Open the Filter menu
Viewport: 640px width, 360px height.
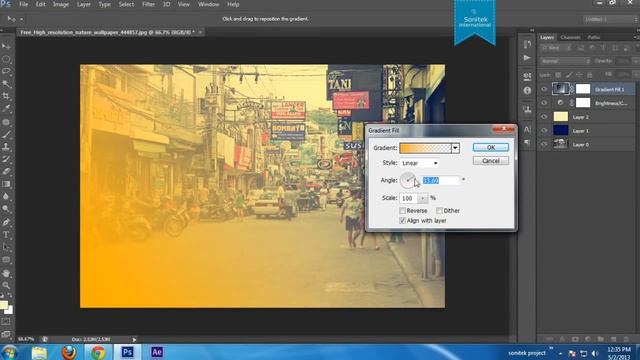(148, 4)
